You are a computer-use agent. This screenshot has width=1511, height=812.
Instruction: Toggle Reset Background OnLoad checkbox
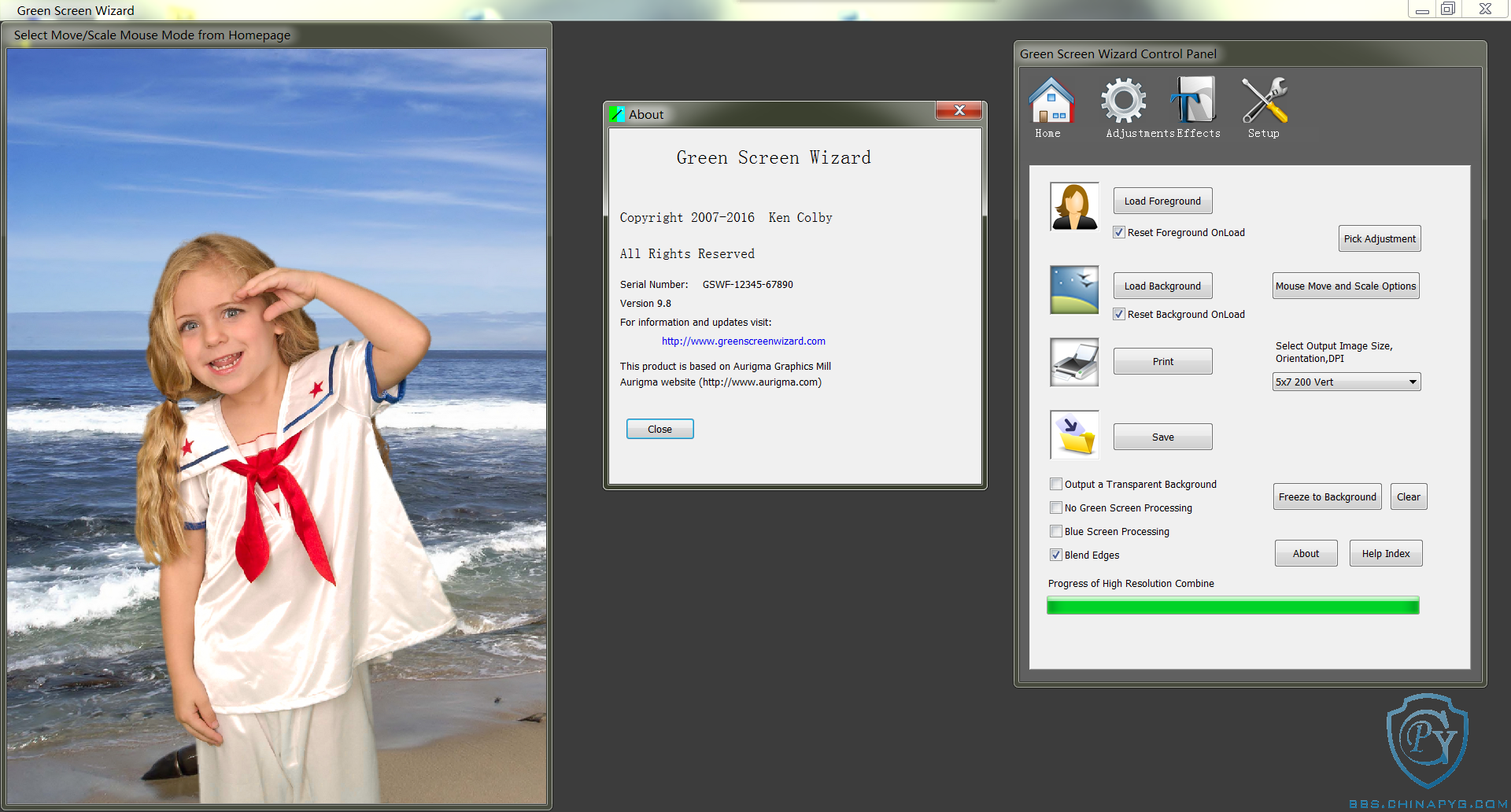pyautogui.click(x=1119, y=314)
